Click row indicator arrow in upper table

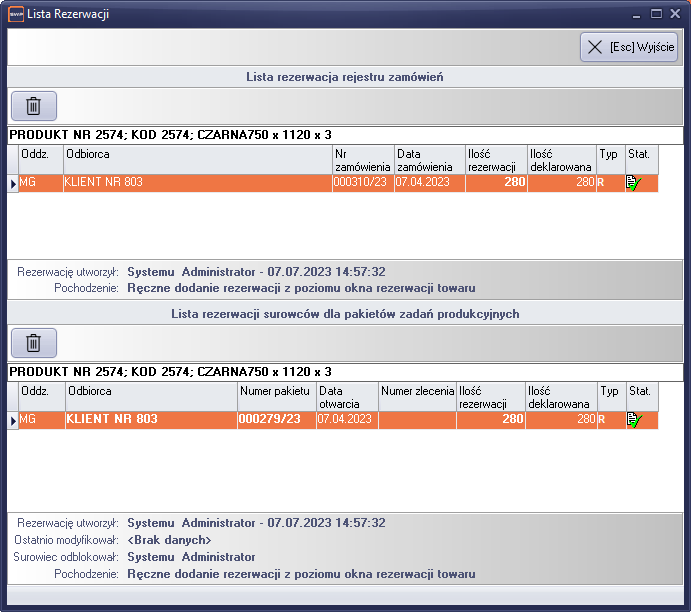point(13,183)
